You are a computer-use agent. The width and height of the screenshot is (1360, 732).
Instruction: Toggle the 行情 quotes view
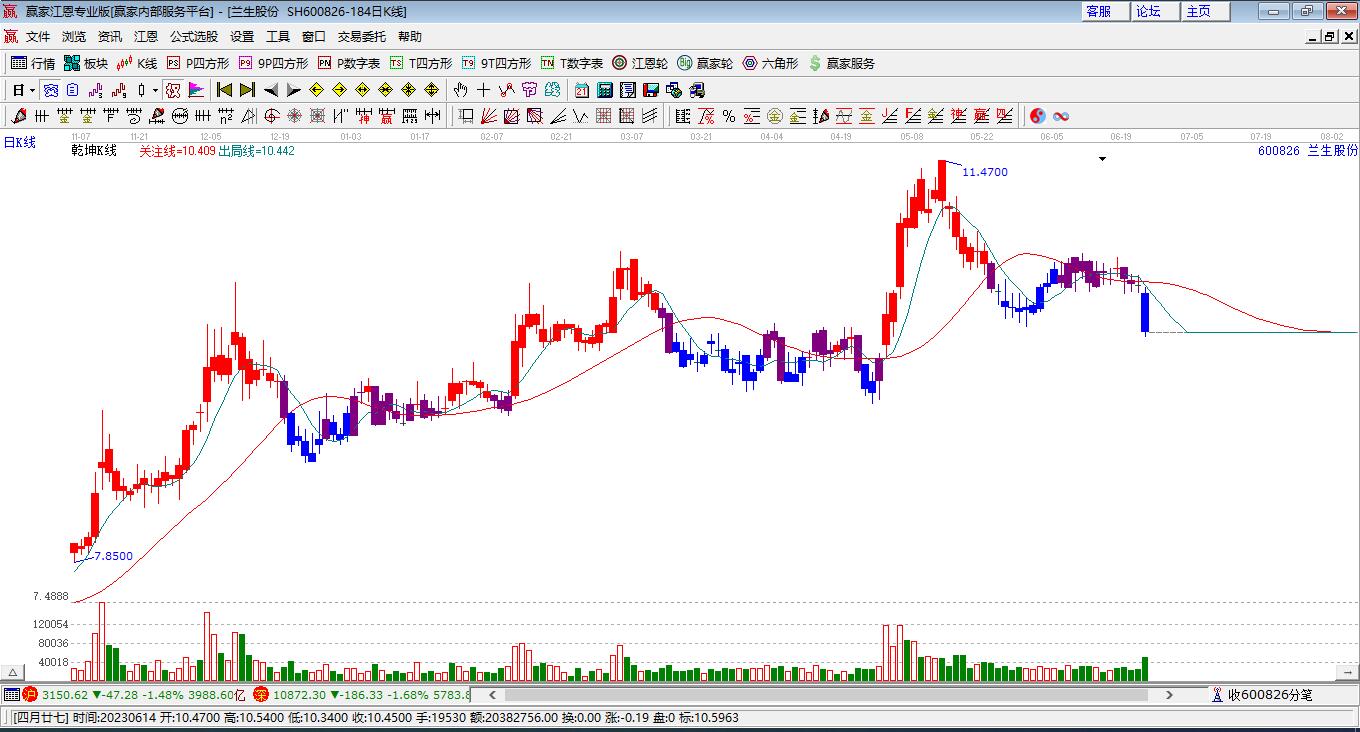[33, 63]
